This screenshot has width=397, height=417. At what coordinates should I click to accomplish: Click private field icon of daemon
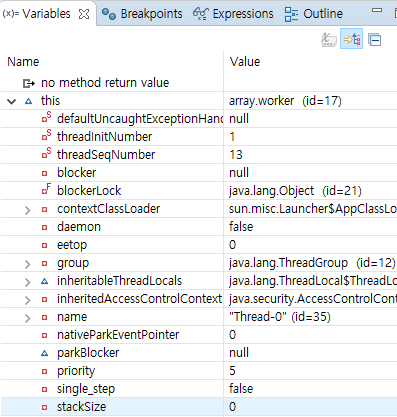pyautogui.click(x=44, y=227)
